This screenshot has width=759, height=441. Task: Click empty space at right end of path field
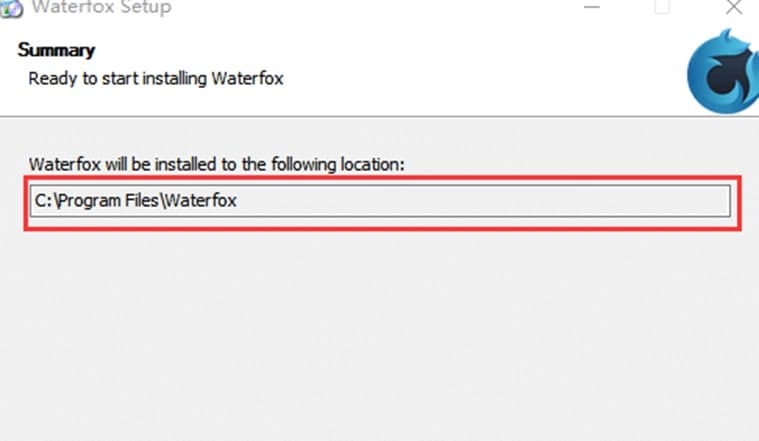[x=650, y=201]
